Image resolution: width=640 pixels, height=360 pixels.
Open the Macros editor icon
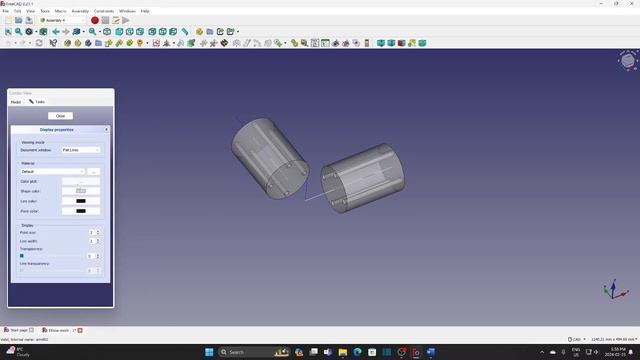[116, 20]
